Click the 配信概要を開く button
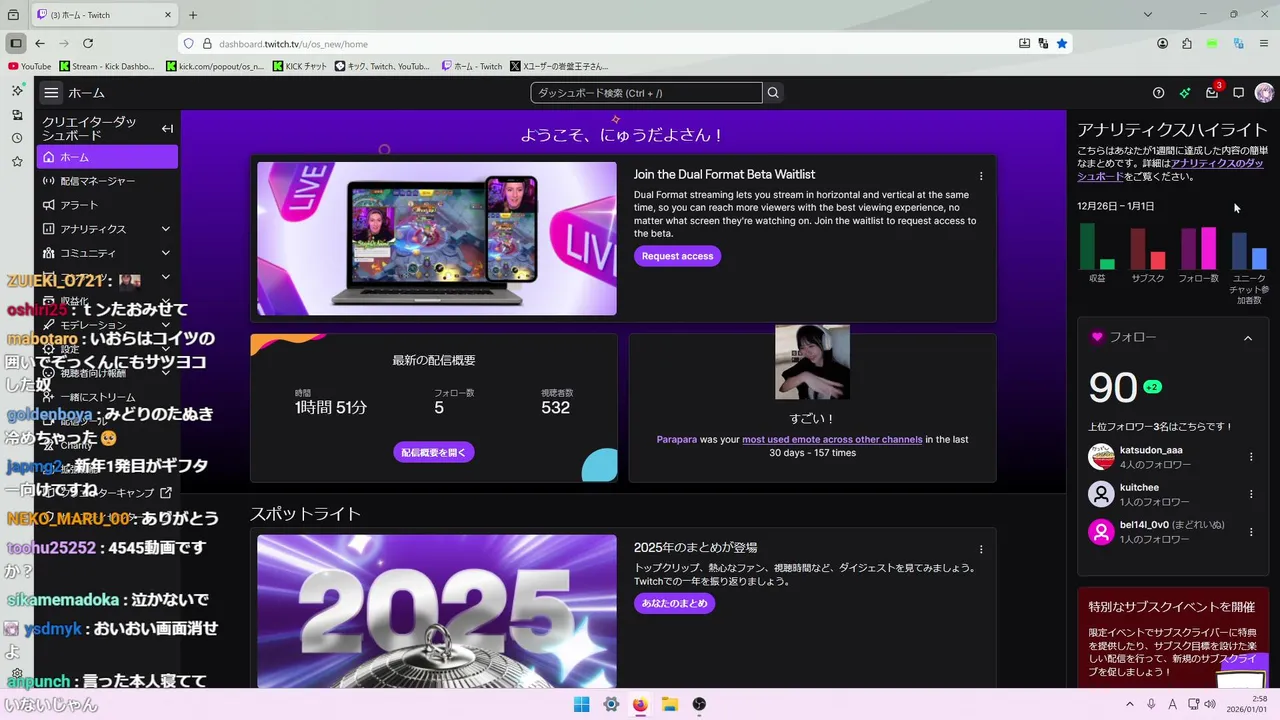Screen dimensions: 1280x720 pyautogui.click(x=434, y=452)
